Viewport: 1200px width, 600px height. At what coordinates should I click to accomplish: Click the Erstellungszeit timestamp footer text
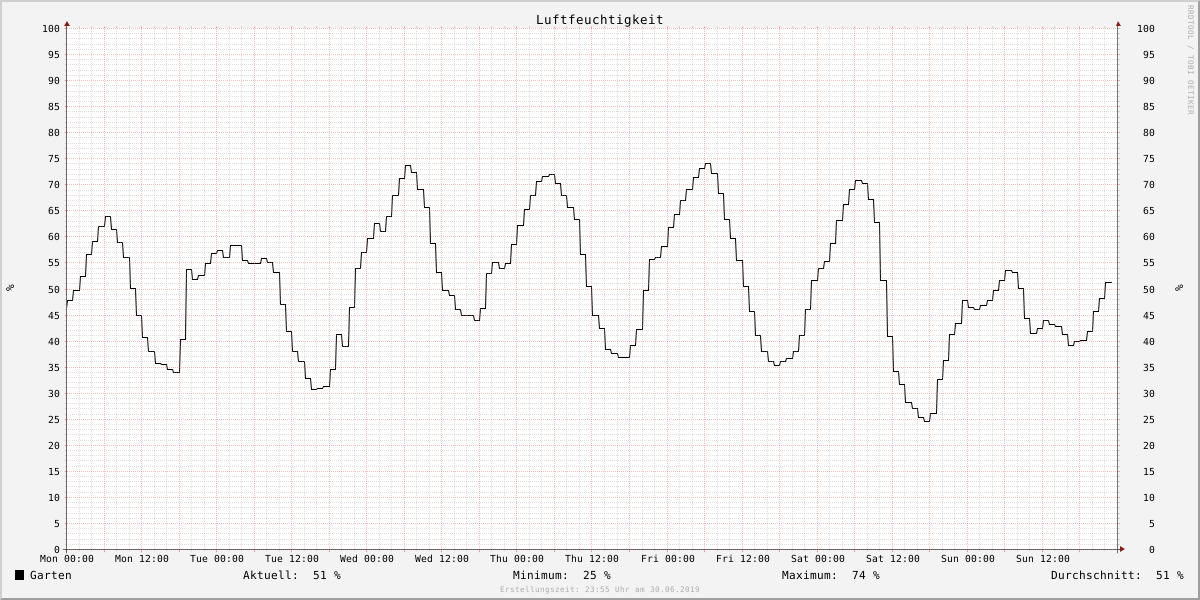tap(600, 590)
